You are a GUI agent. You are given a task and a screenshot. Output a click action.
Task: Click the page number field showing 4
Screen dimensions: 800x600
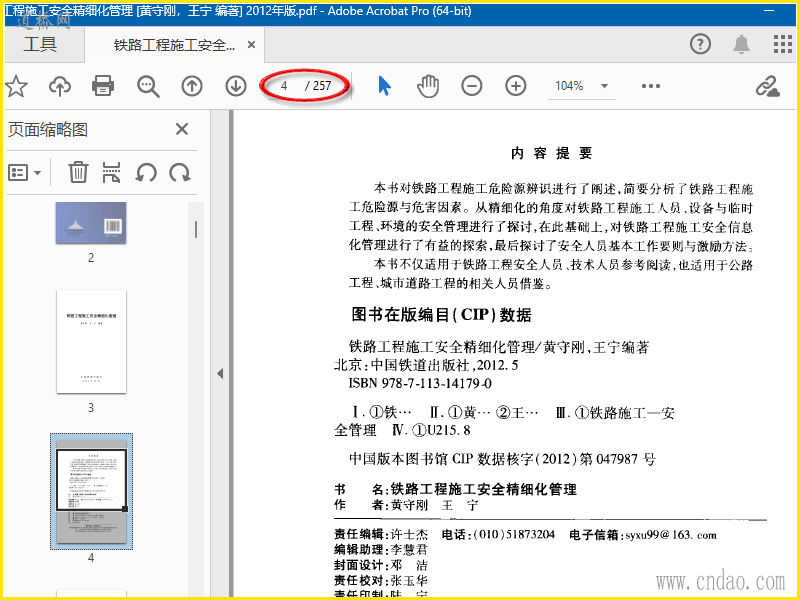pyautogui.click(x=284, y=86)
